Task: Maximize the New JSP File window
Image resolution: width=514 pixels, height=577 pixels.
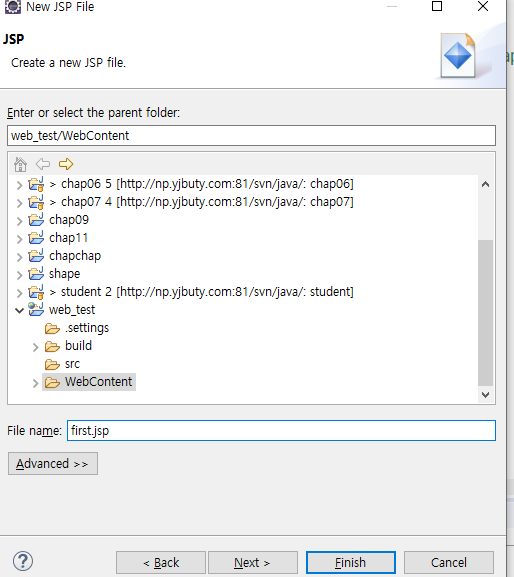Action: [x=437, y=6]
